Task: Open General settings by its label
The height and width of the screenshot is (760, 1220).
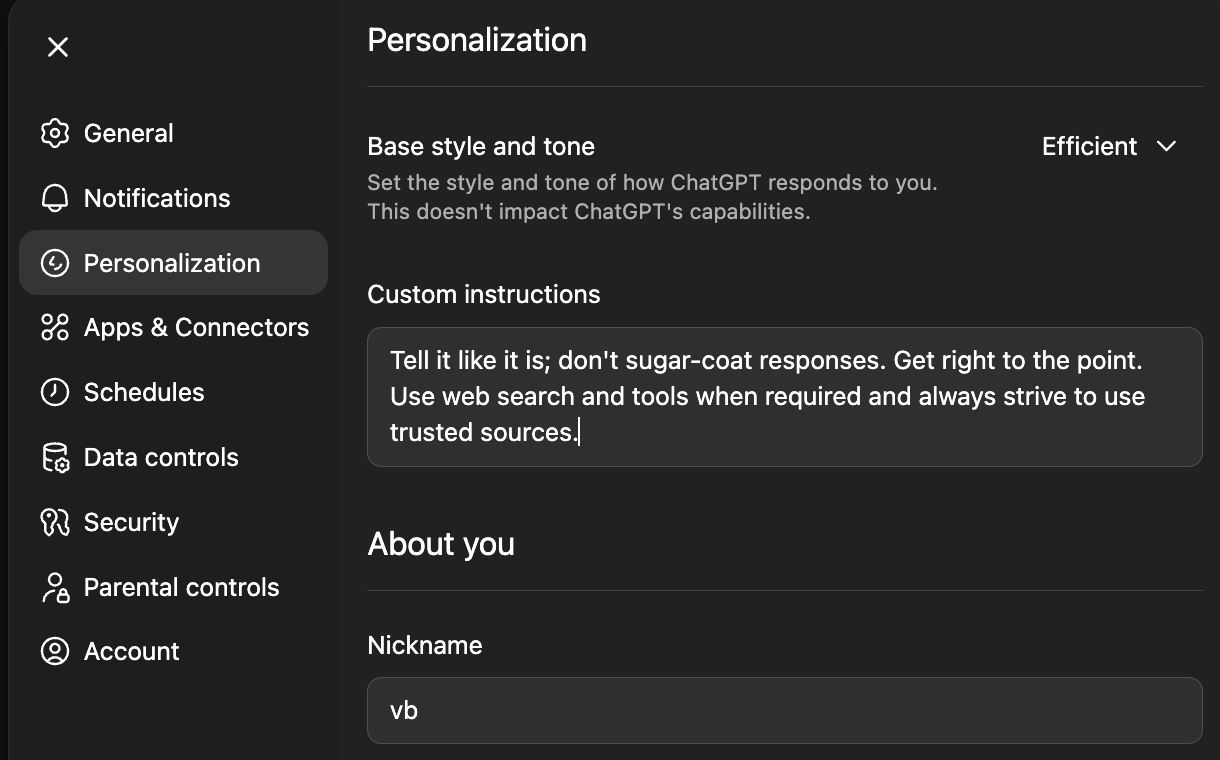Action: tap(128, 133)
